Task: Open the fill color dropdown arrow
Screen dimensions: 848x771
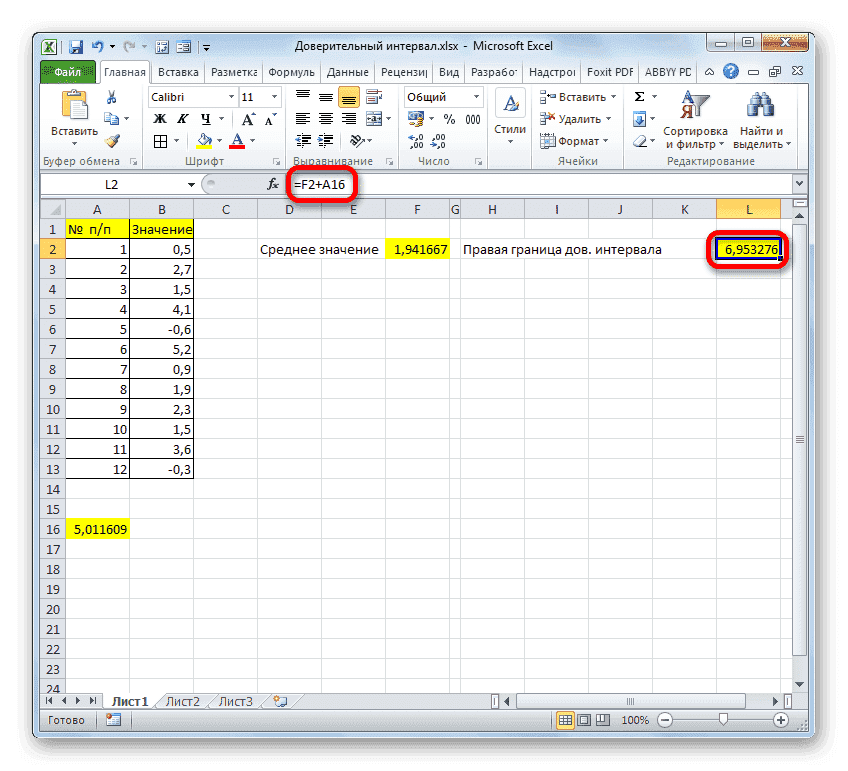Action: pyautogui.click(x=221, y=142)
